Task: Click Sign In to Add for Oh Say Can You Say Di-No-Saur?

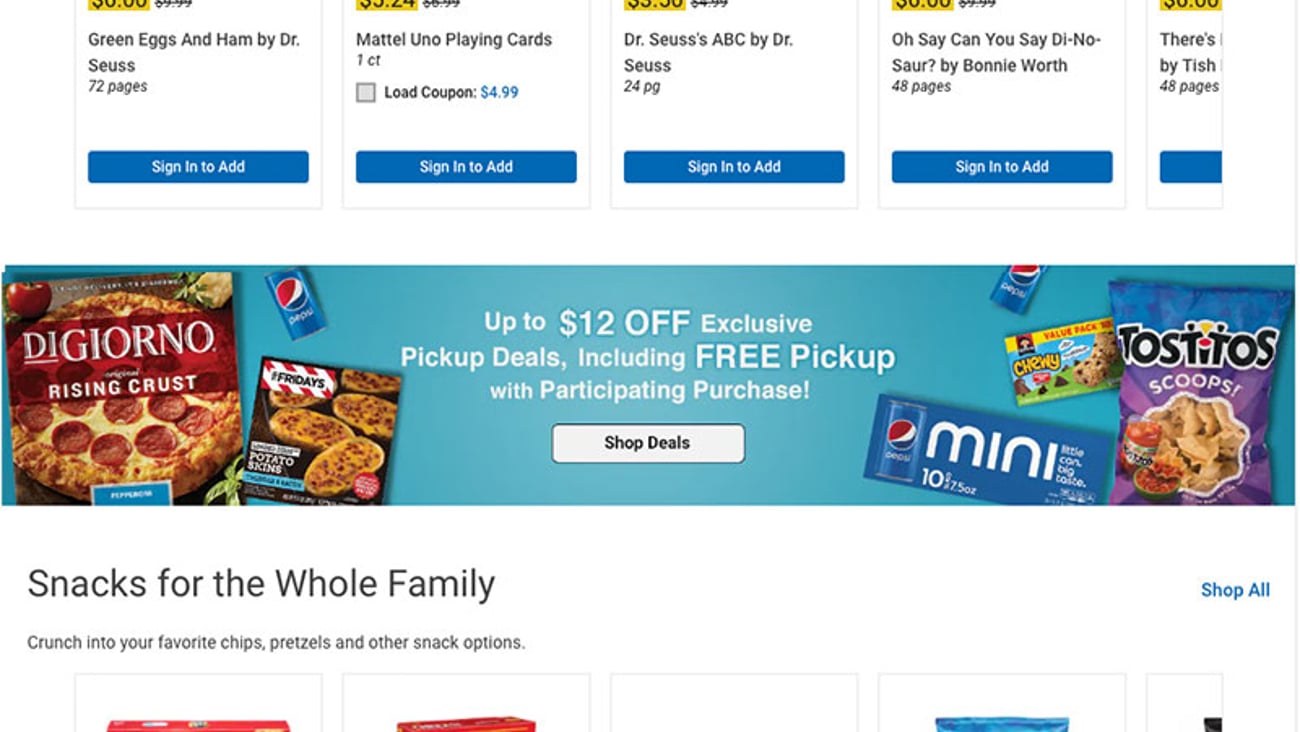Action: [x=1002, y=167]
